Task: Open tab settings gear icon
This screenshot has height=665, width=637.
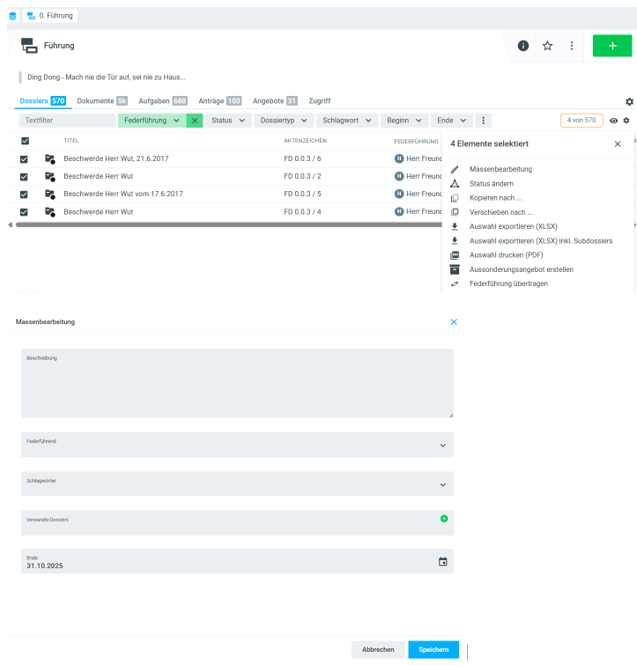Action: tap(629, 102)
